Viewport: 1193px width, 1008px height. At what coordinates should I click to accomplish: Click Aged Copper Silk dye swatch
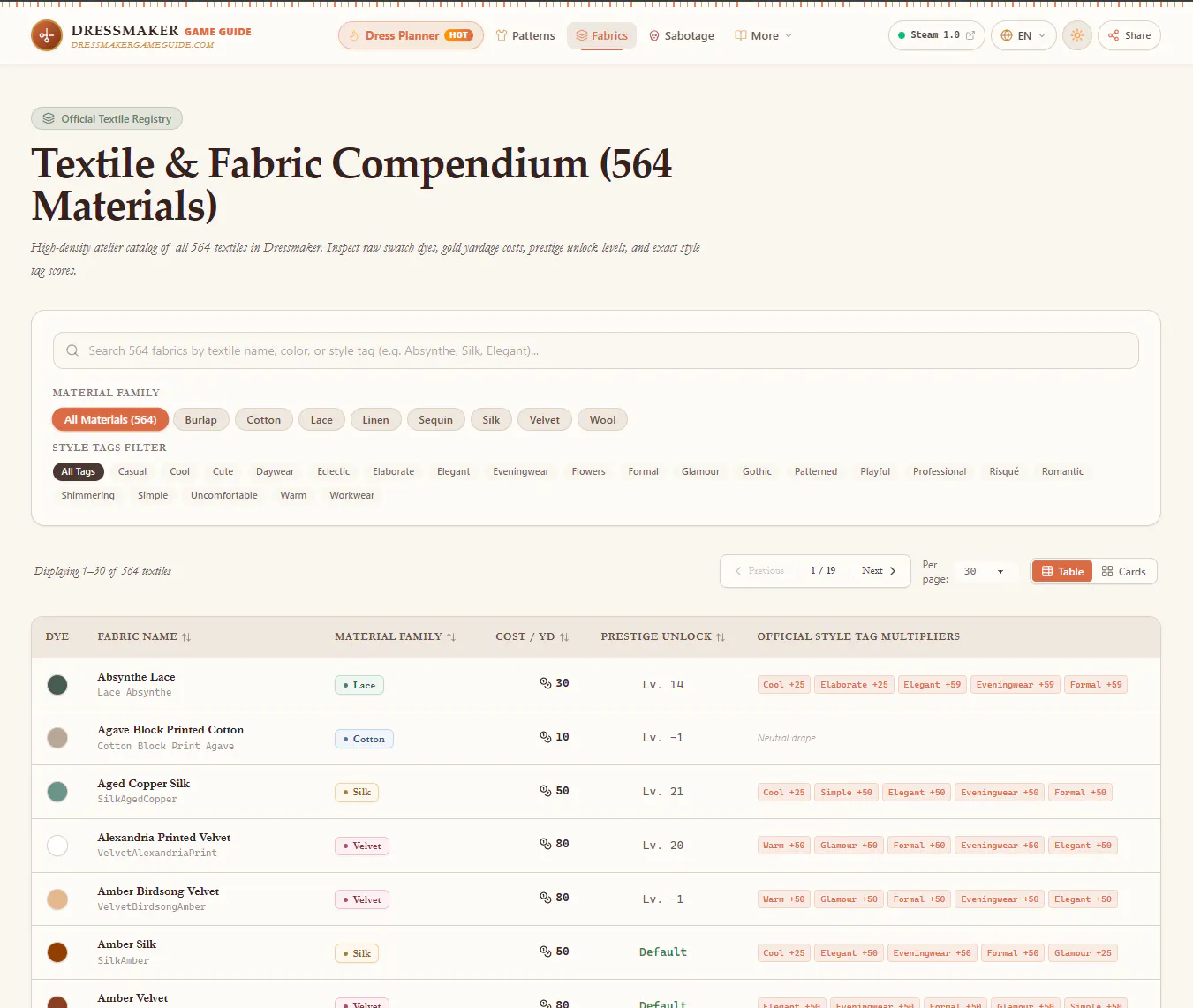point(57,792)
